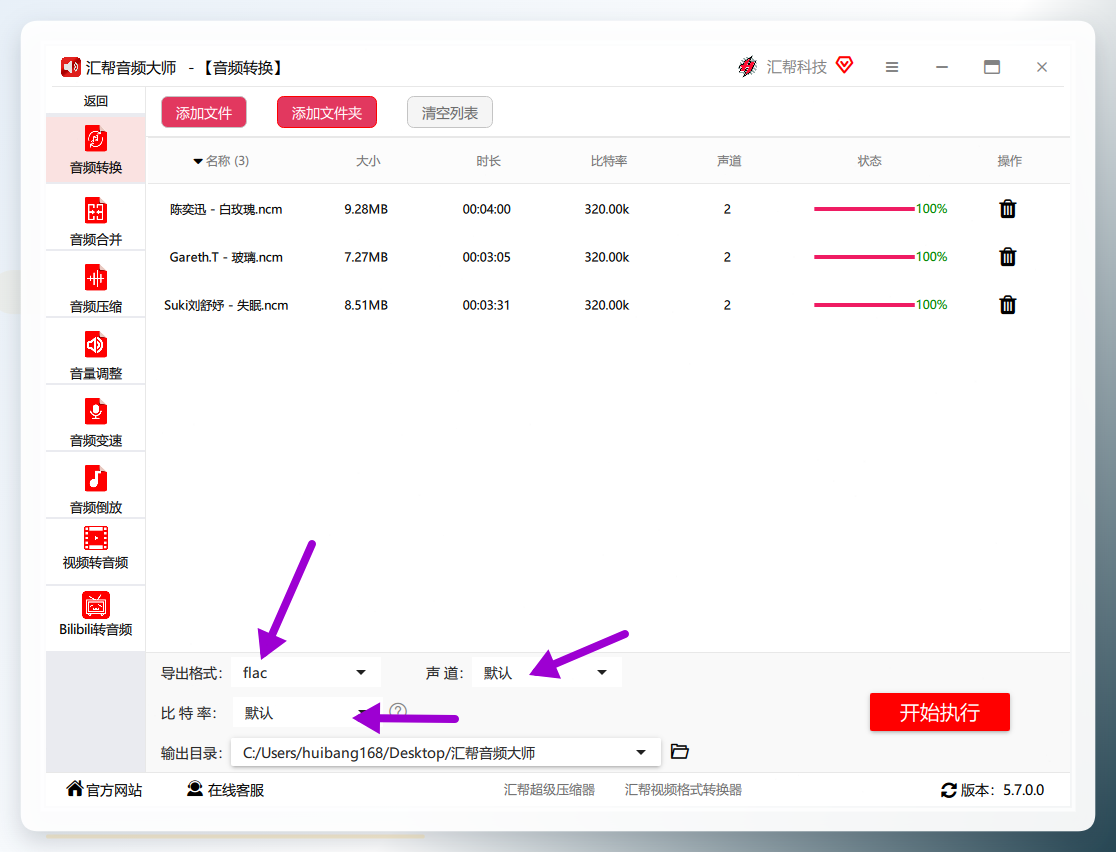This screenshot has height=852, width=1116.
Task: Click the 状态 column header
Action: point(869,161)
